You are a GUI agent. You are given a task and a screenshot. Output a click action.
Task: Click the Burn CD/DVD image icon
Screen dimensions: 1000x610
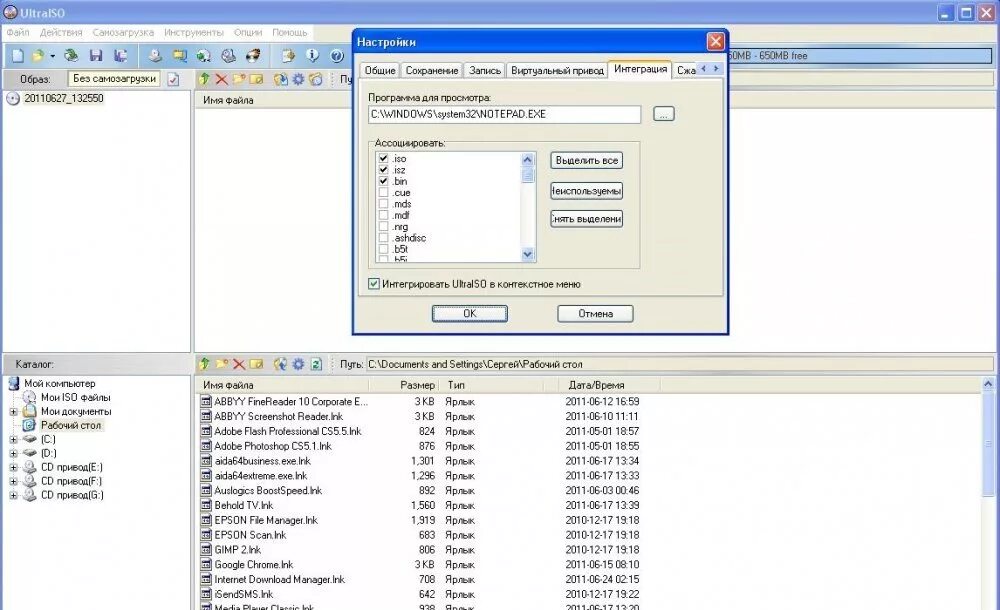253,56
